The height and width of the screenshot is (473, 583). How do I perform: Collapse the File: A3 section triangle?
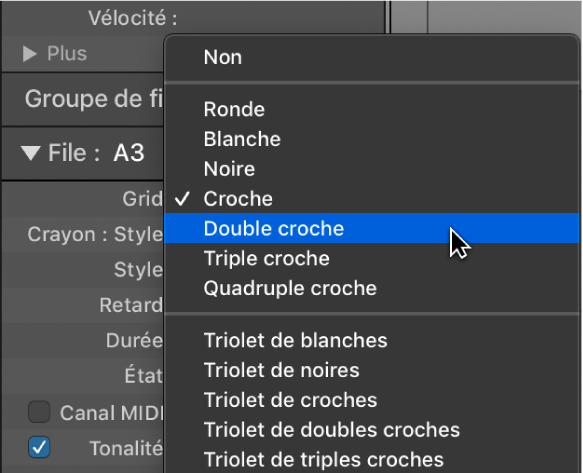point(30,153)
